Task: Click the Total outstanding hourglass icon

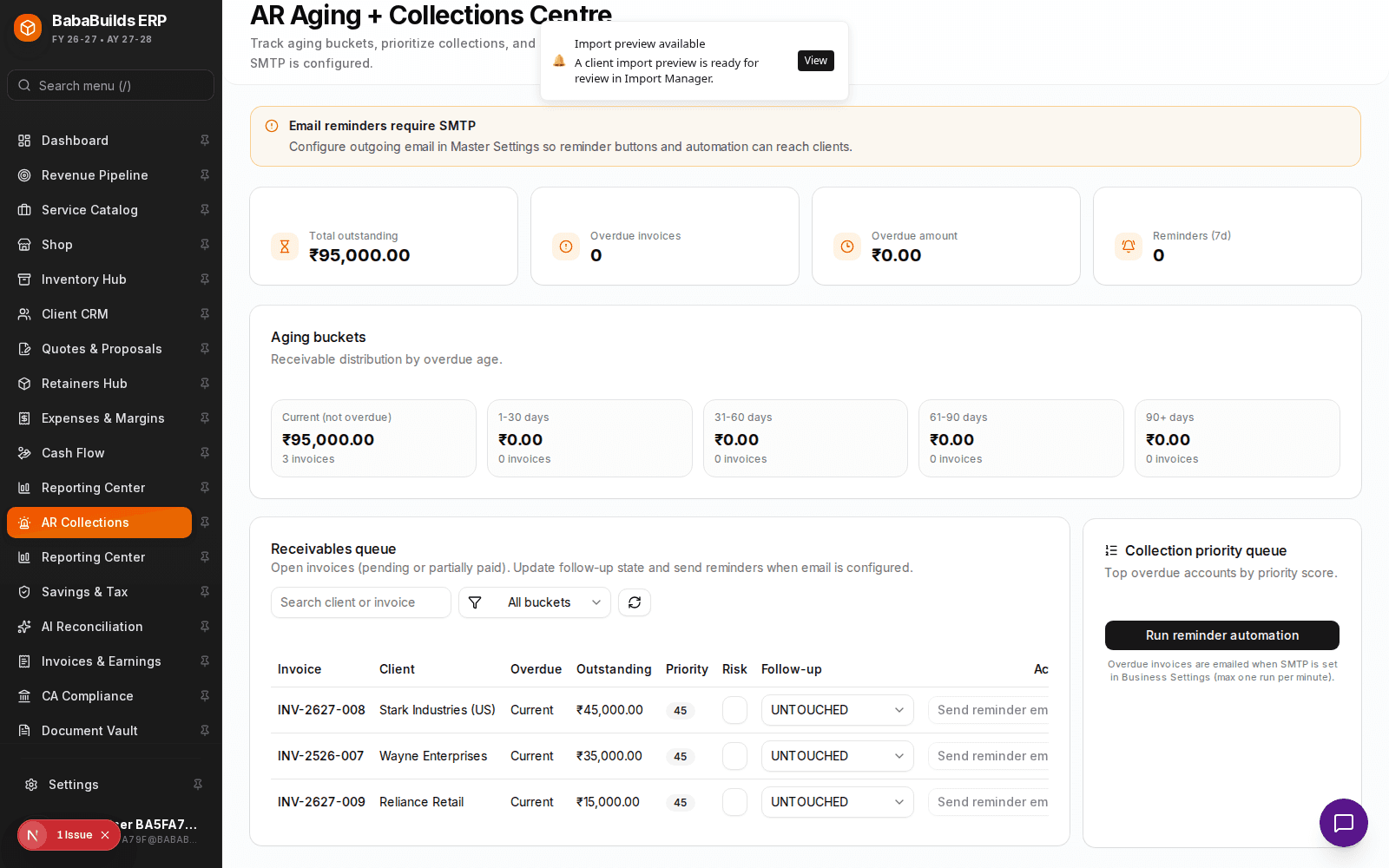Action: (285, 247)
